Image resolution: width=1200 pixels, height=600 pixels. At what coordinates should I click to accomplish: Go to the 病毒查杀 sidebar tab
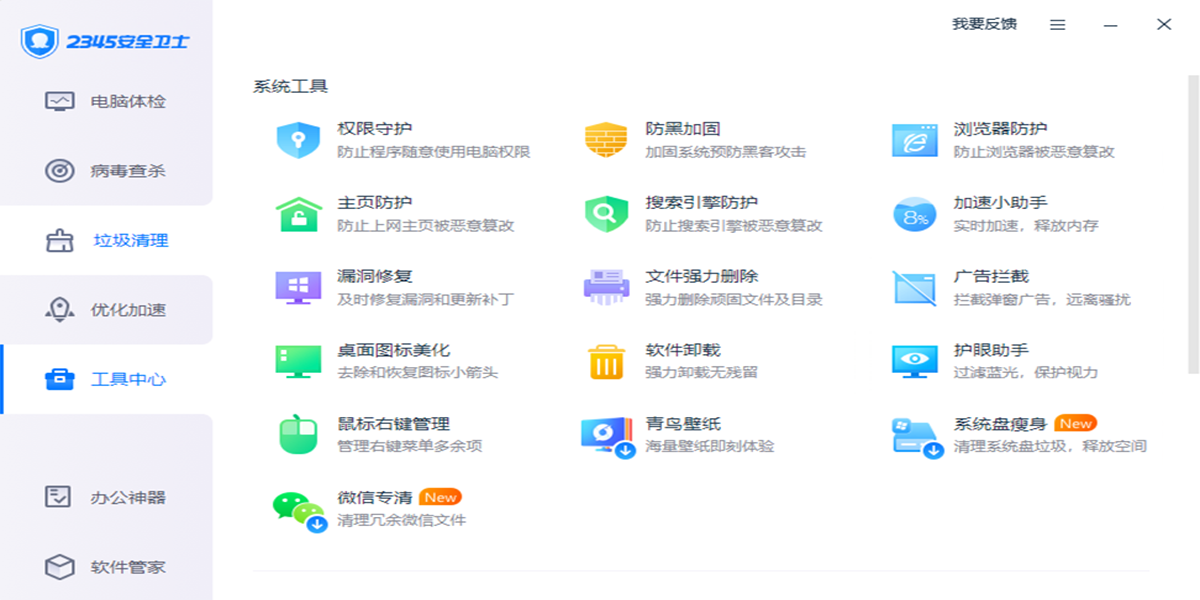(x=106, y=171)
